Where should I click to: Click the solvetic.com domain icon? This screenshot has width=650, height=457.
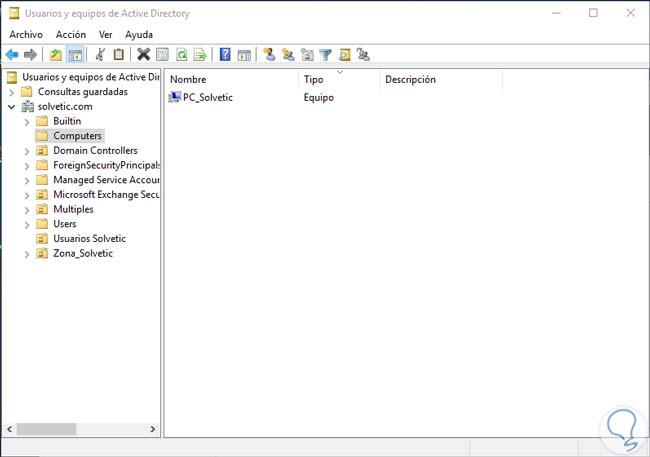28,107
